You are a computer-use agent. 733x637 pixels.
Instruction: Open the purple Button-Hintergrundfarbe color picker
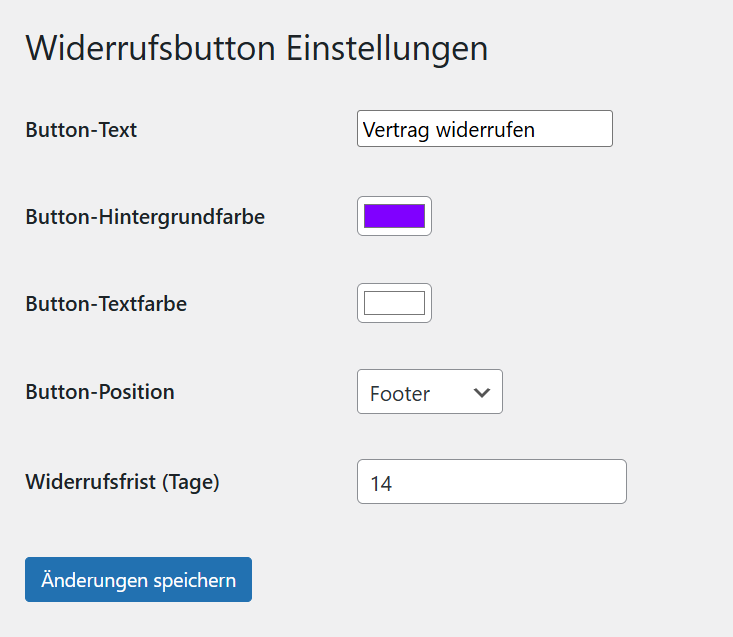(x=394, y=216)
